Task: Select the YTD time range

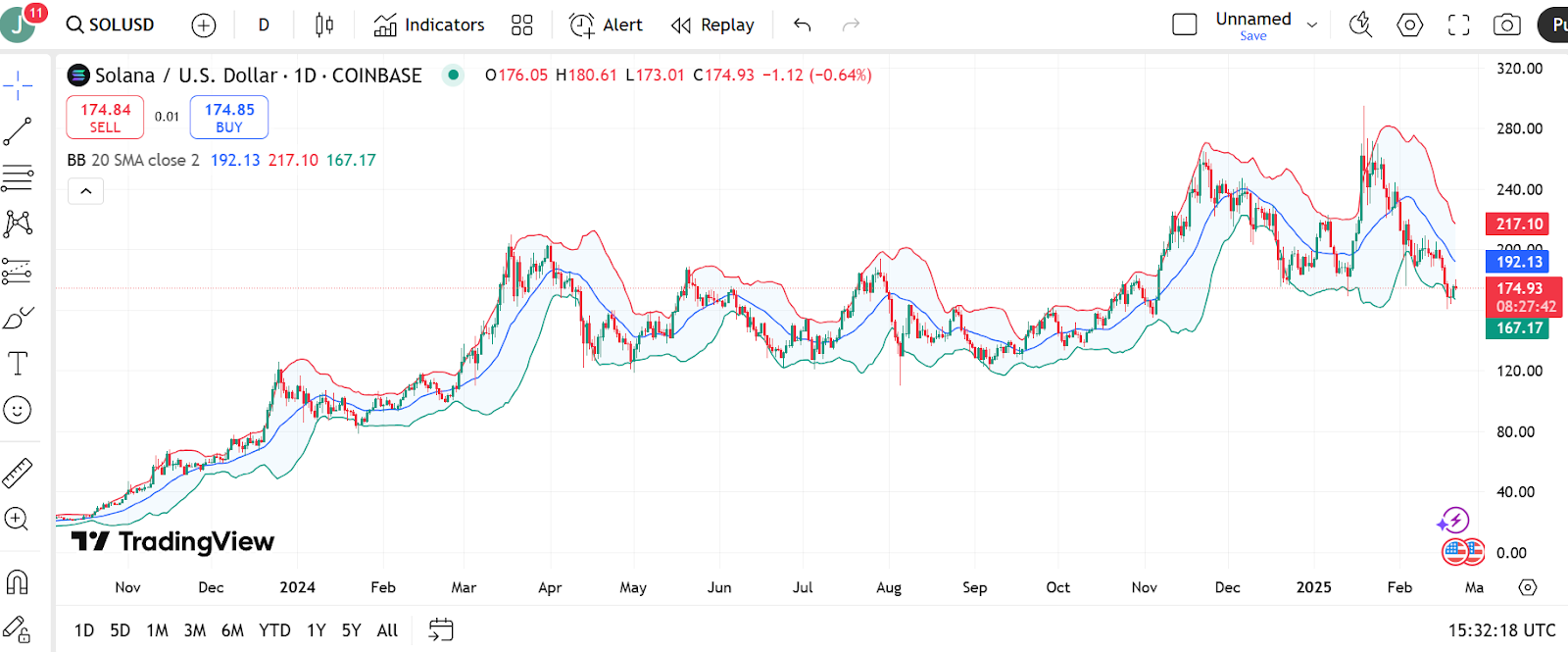Action: [274, 630]
